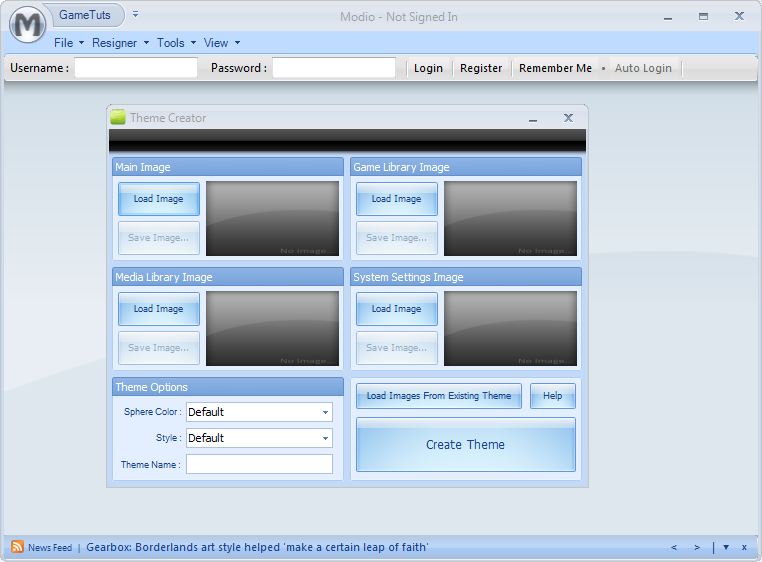Open the View menu
Image resolution: width=762 pixels, height=562 pixels.
coord(222,43)
